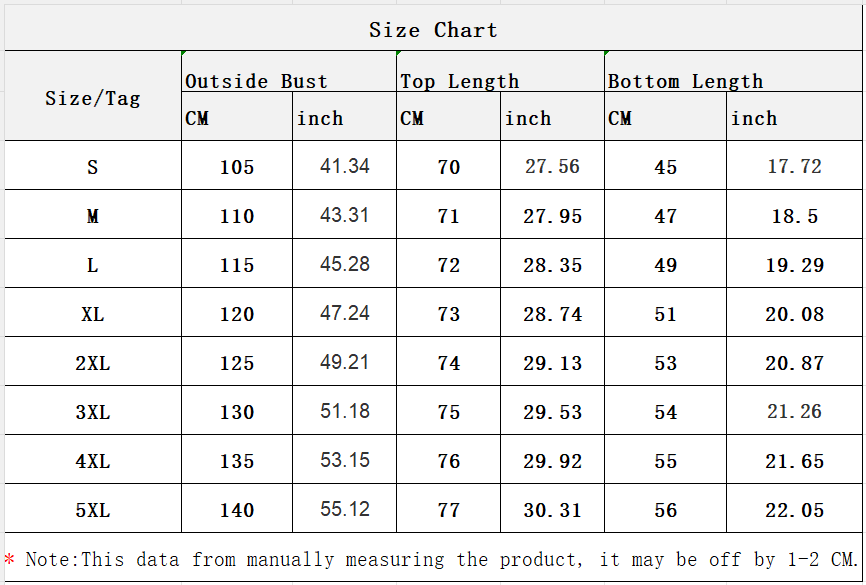Screen dimensions: 866x585
Task: Select the 5XL size label cell
Action: [93, 509]
